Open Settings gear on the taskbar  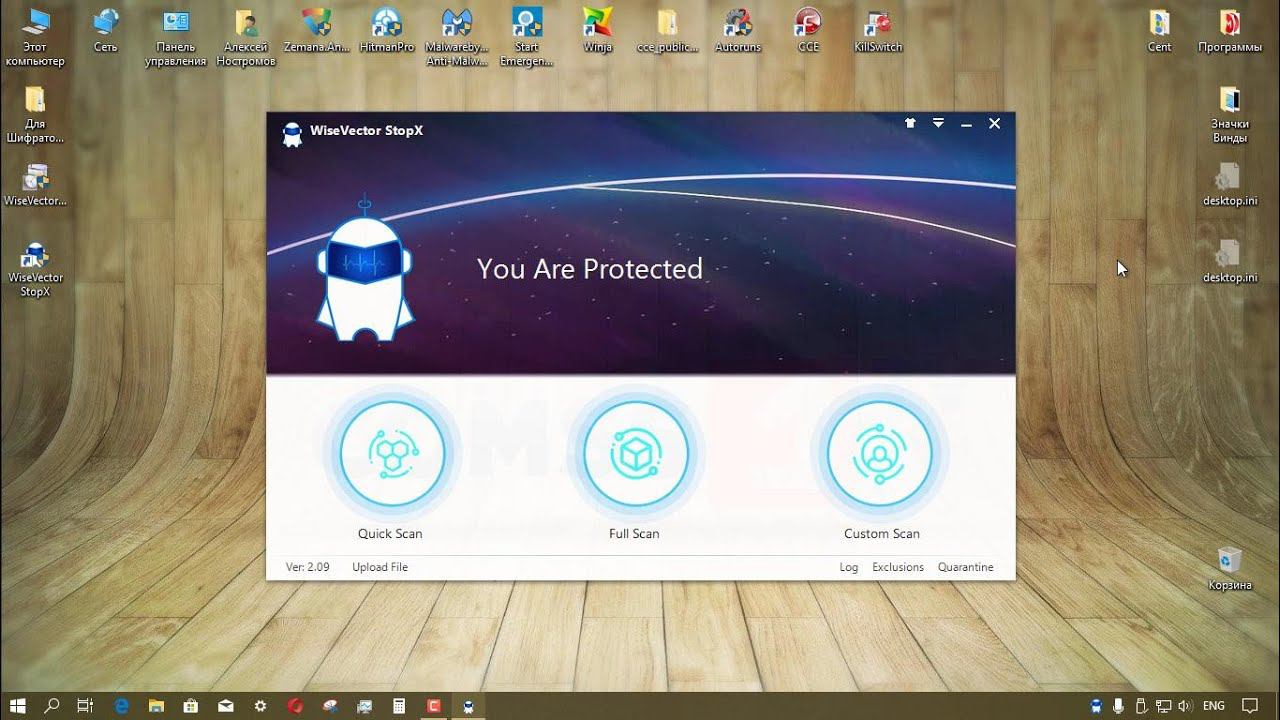pyautogui.click(x=261, y=706)
